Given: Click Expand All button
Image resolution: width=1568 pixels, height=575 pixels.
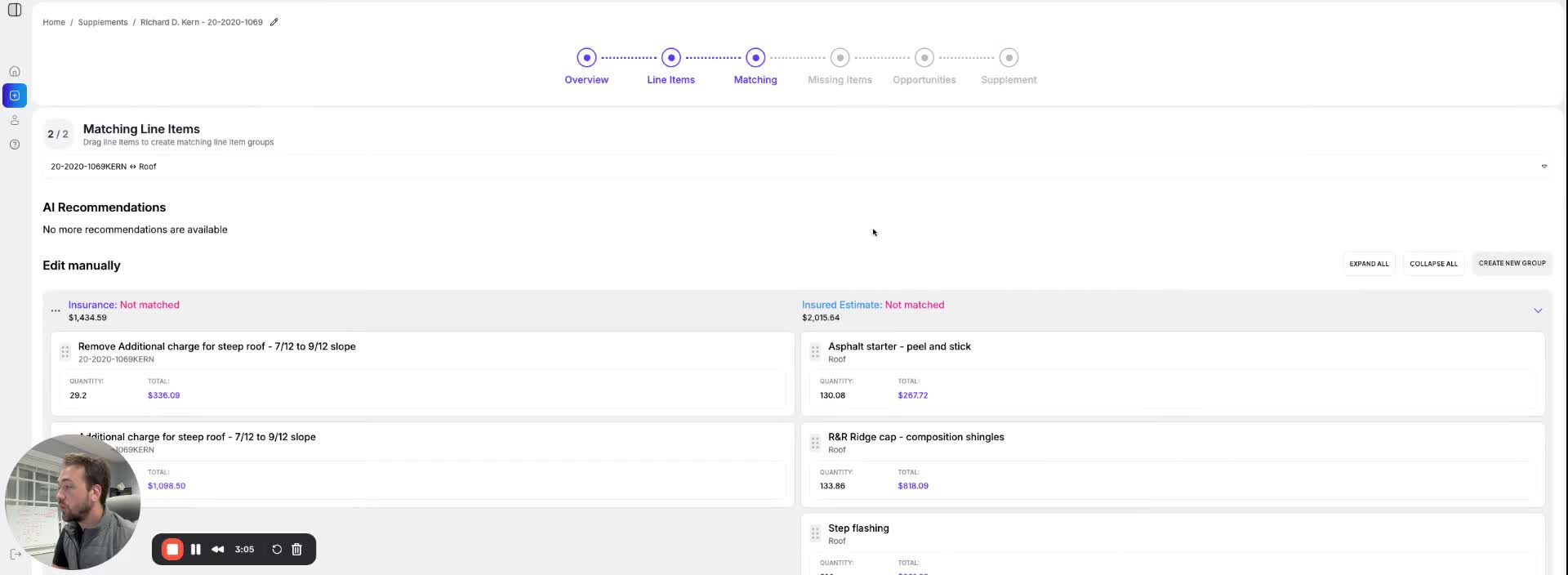Looking at the screenshot, I should 1369,264.
